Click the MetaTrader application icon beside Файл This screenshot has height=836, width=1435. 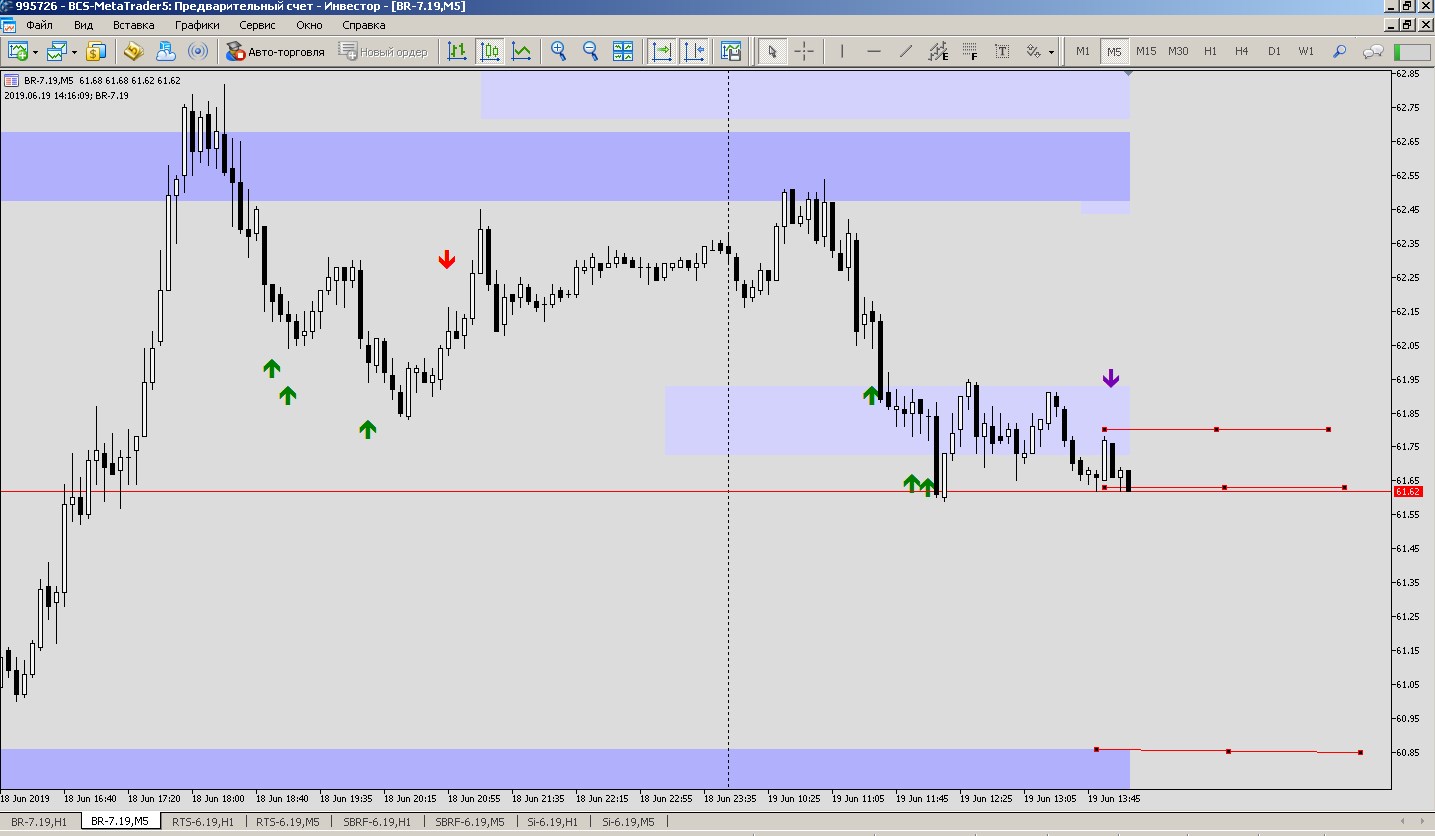click(9, 25)
